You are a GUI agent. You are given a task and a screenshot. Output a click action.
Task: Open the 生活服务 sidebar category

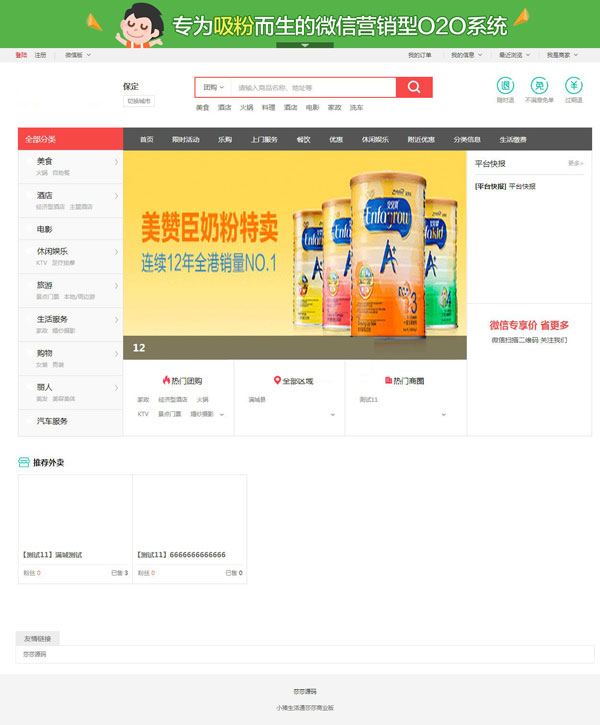pos(52,319)
